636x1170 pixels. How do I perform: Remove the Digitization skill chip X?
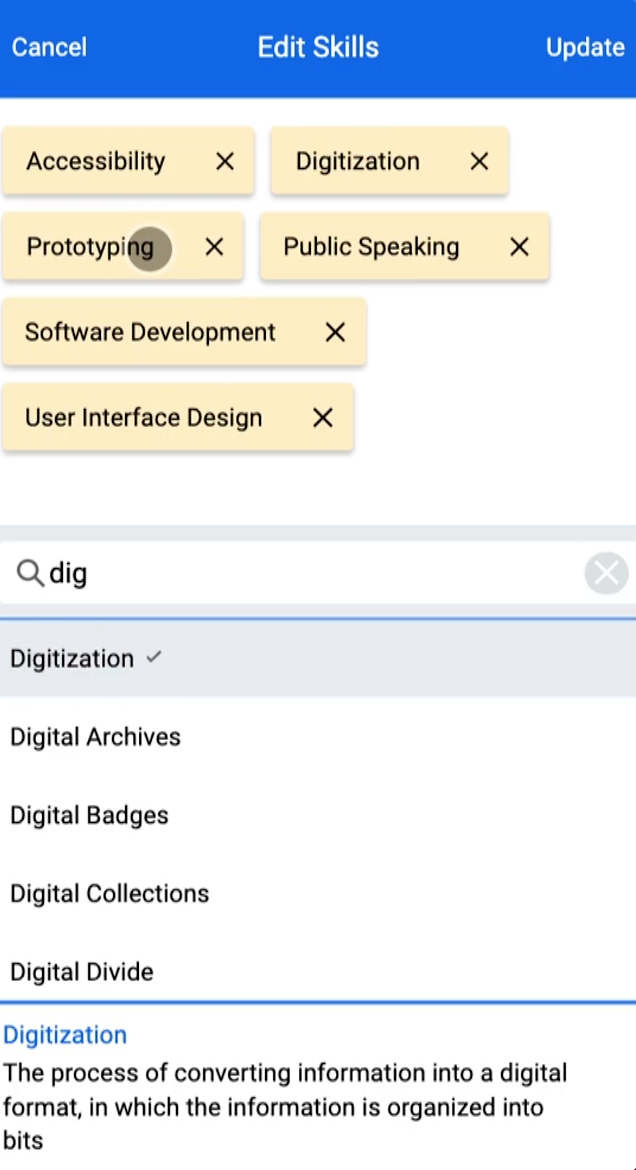[x=479, y=161]
